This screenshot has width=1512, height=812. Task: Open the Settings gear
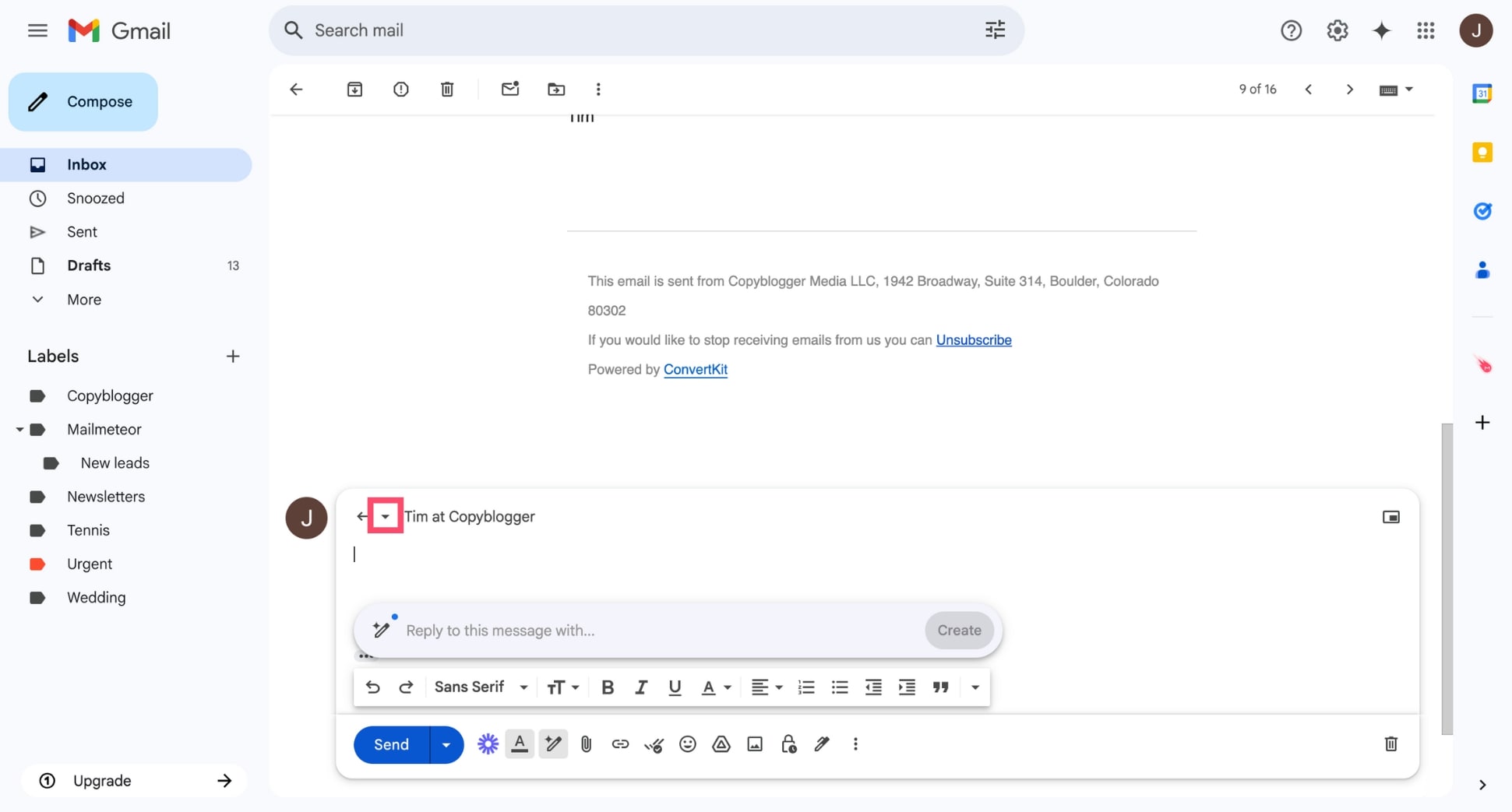[1337, 30]
